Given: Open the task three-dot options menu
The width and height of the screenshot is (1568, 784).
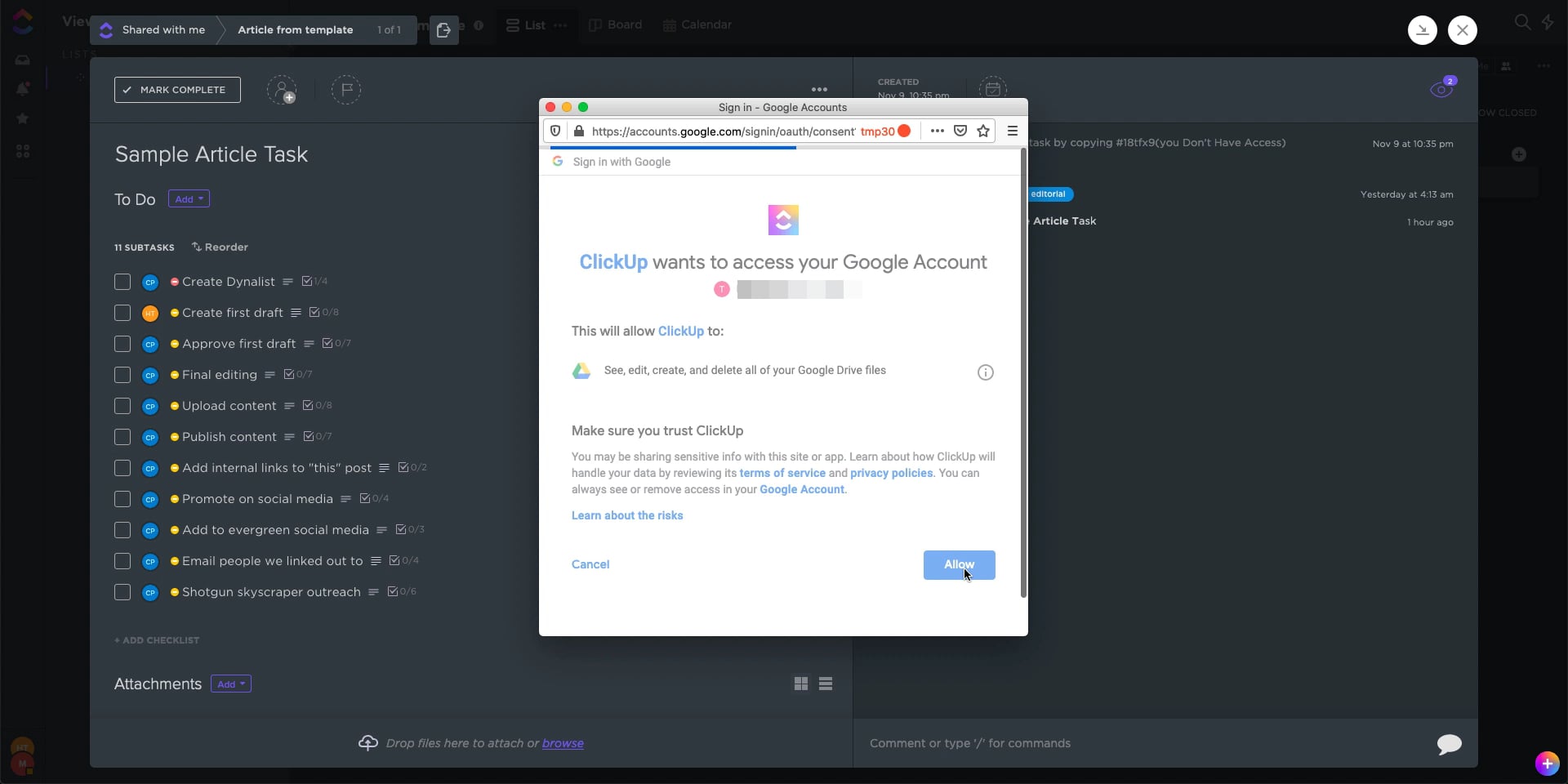Looking at the screenshot, I should tap(819, 90).
